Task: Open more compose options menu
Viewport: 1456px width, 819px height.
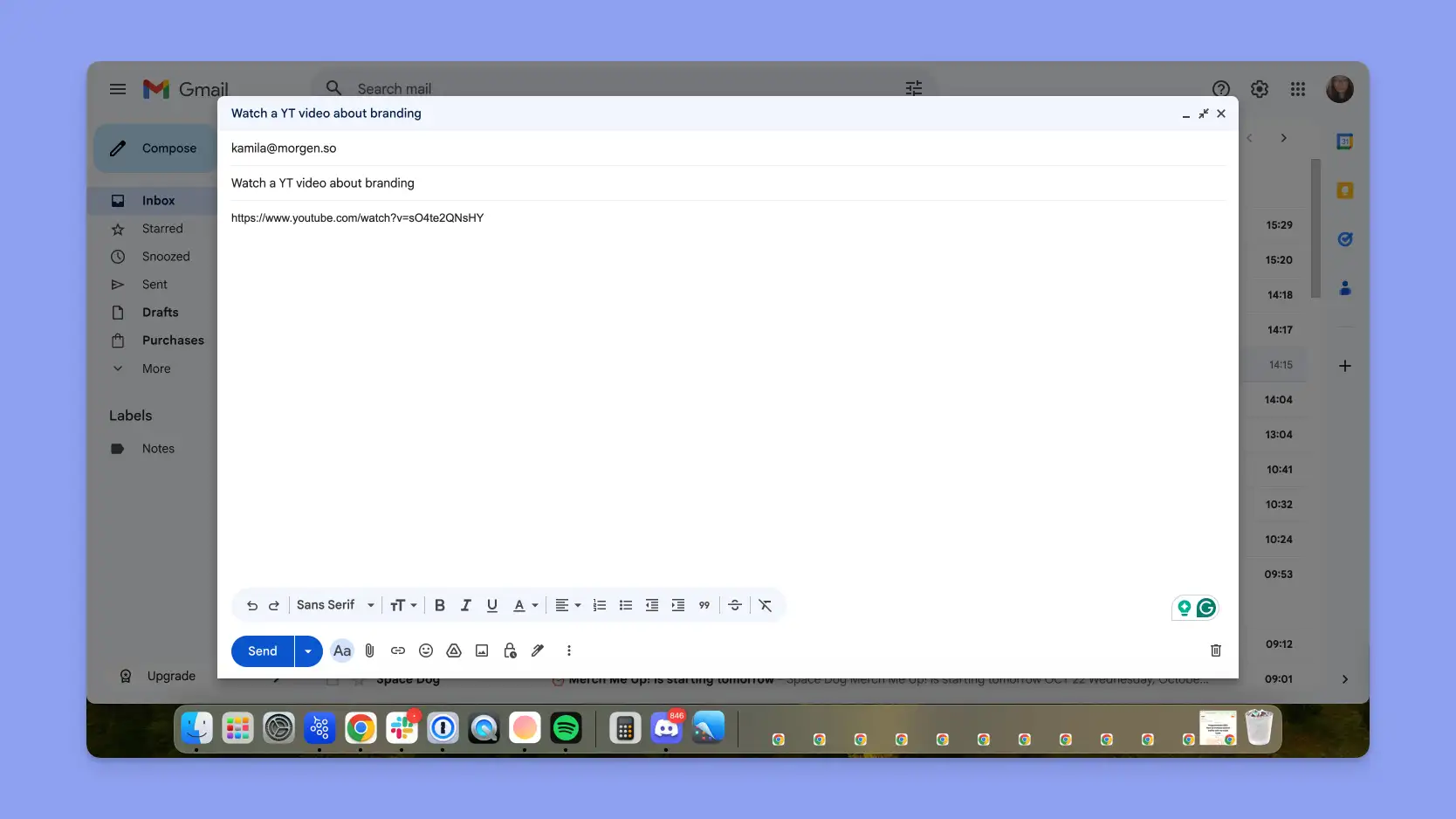Action: pyautogui.click(x=569, y=650)
